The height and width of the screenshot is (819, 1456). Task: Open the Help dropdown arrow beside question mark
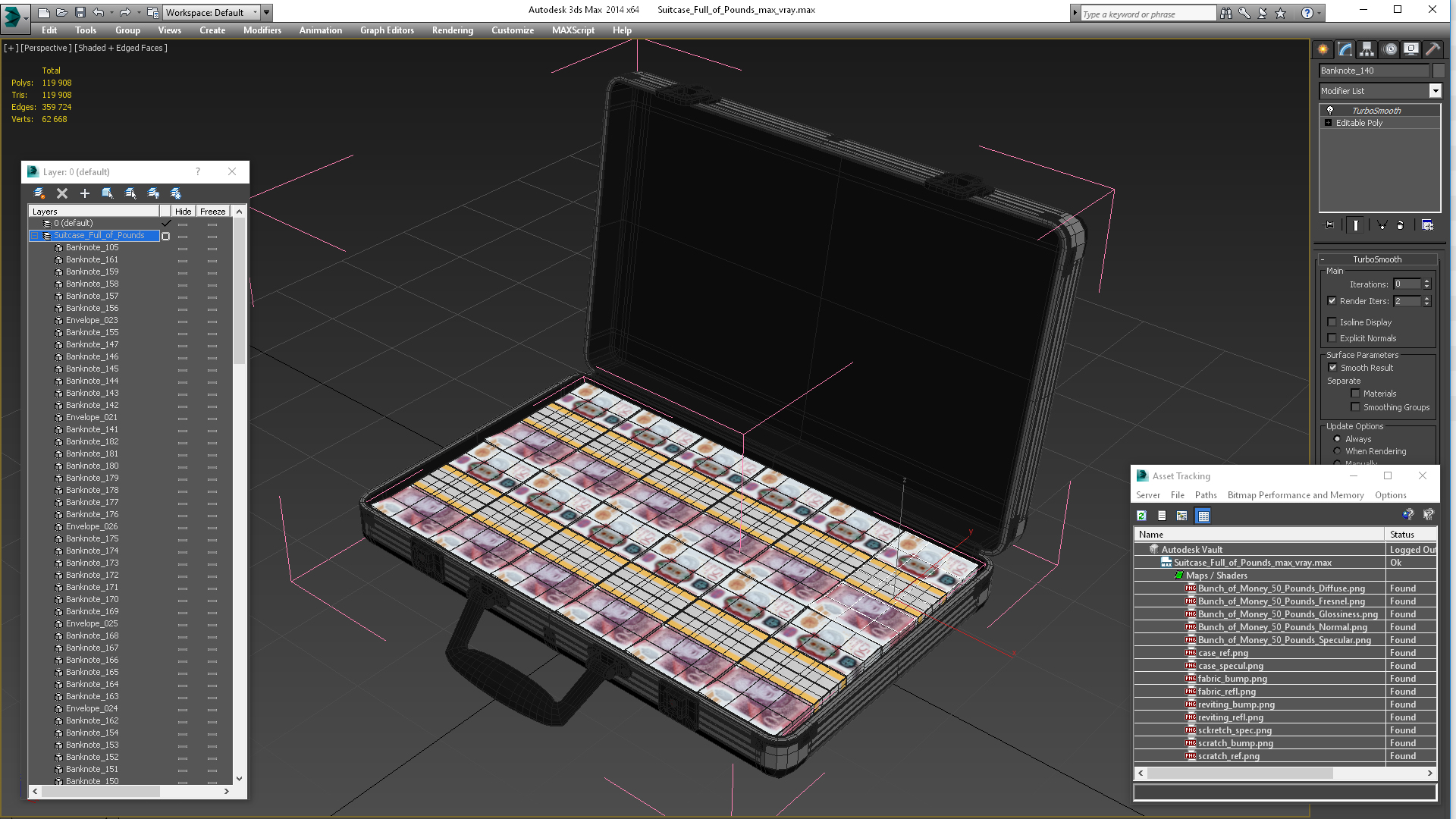click(1319, 13)
